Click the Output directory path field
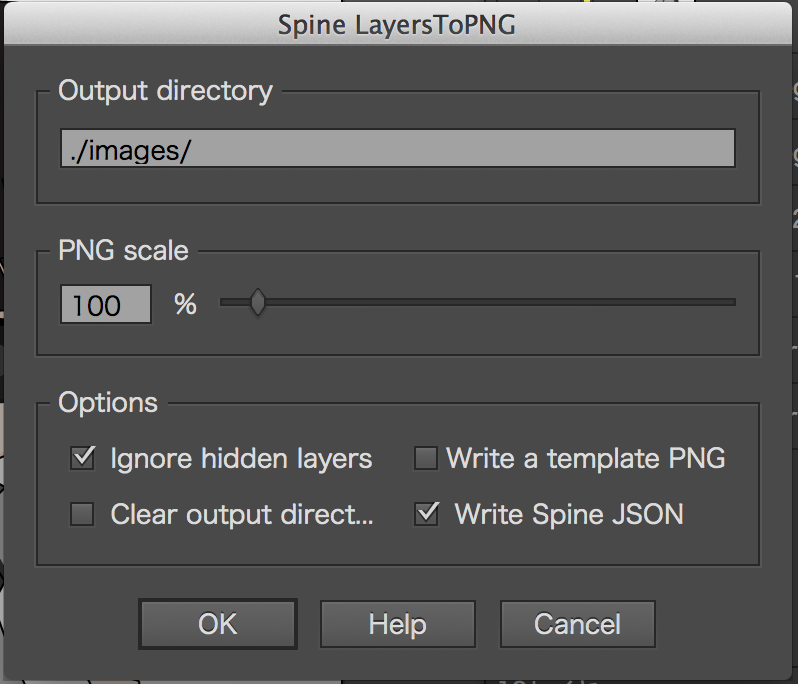 [397, 148]
